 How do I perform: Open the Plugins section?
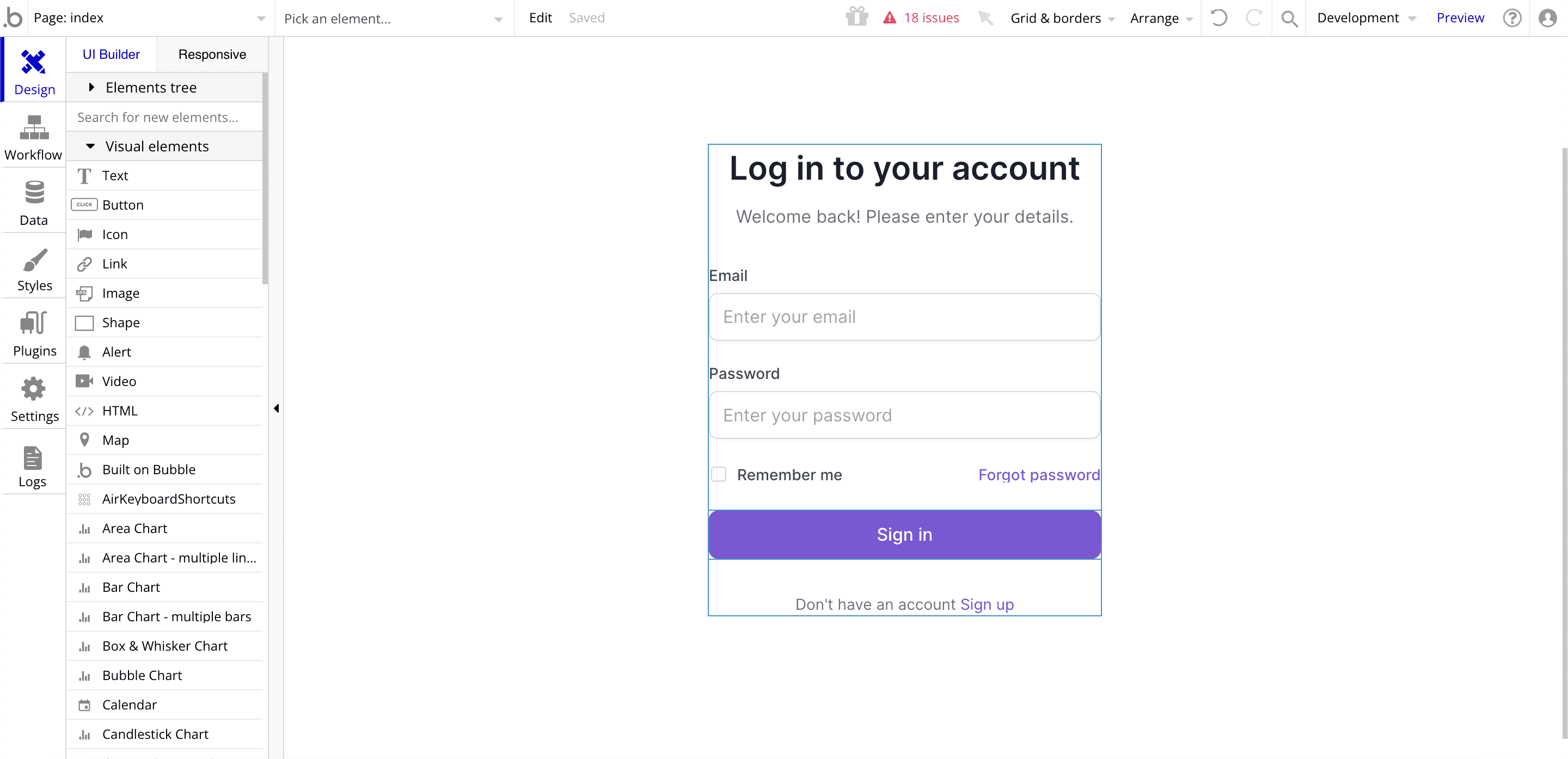pyautogui.click(x=33, y=333)
